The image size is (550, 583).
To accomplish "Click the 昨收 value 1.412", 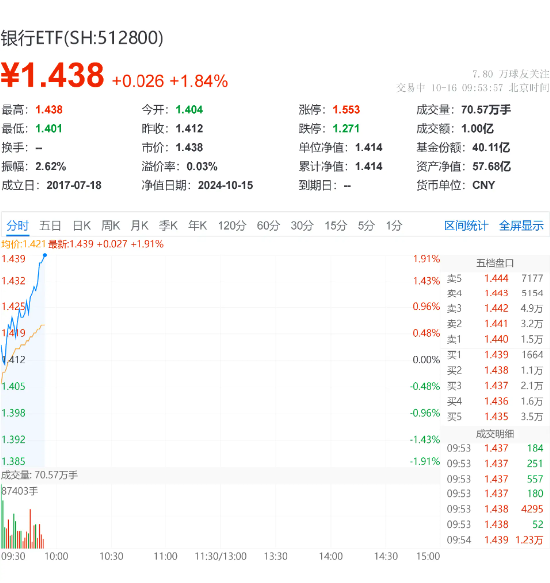I will [x=189, y=129].
